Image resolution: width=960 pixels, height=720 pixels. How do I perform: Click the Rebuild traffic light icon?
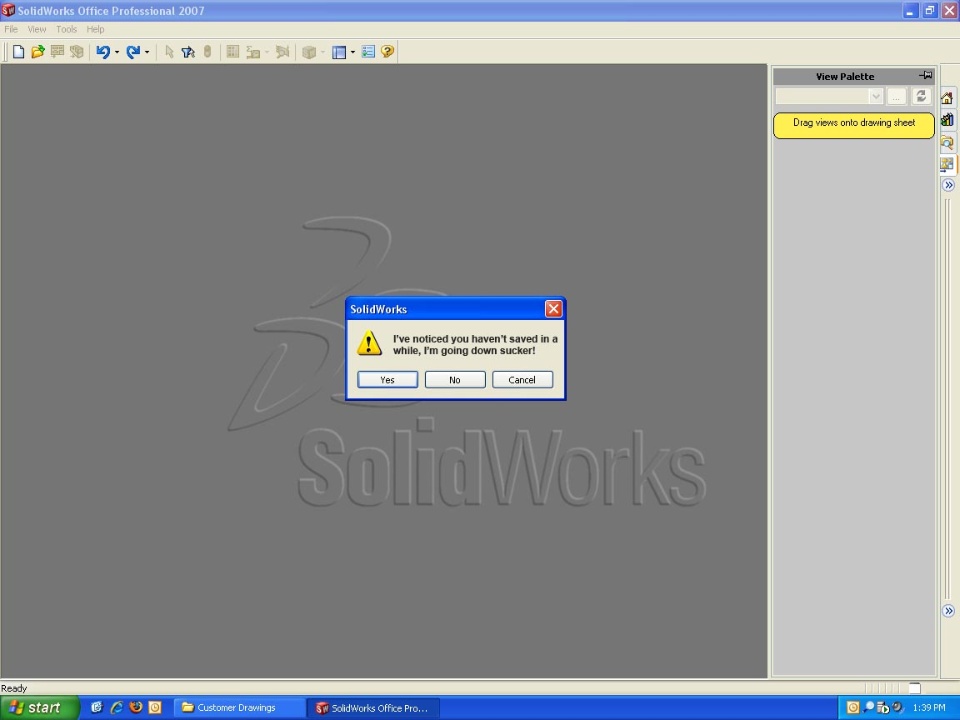tap(208, 52)
